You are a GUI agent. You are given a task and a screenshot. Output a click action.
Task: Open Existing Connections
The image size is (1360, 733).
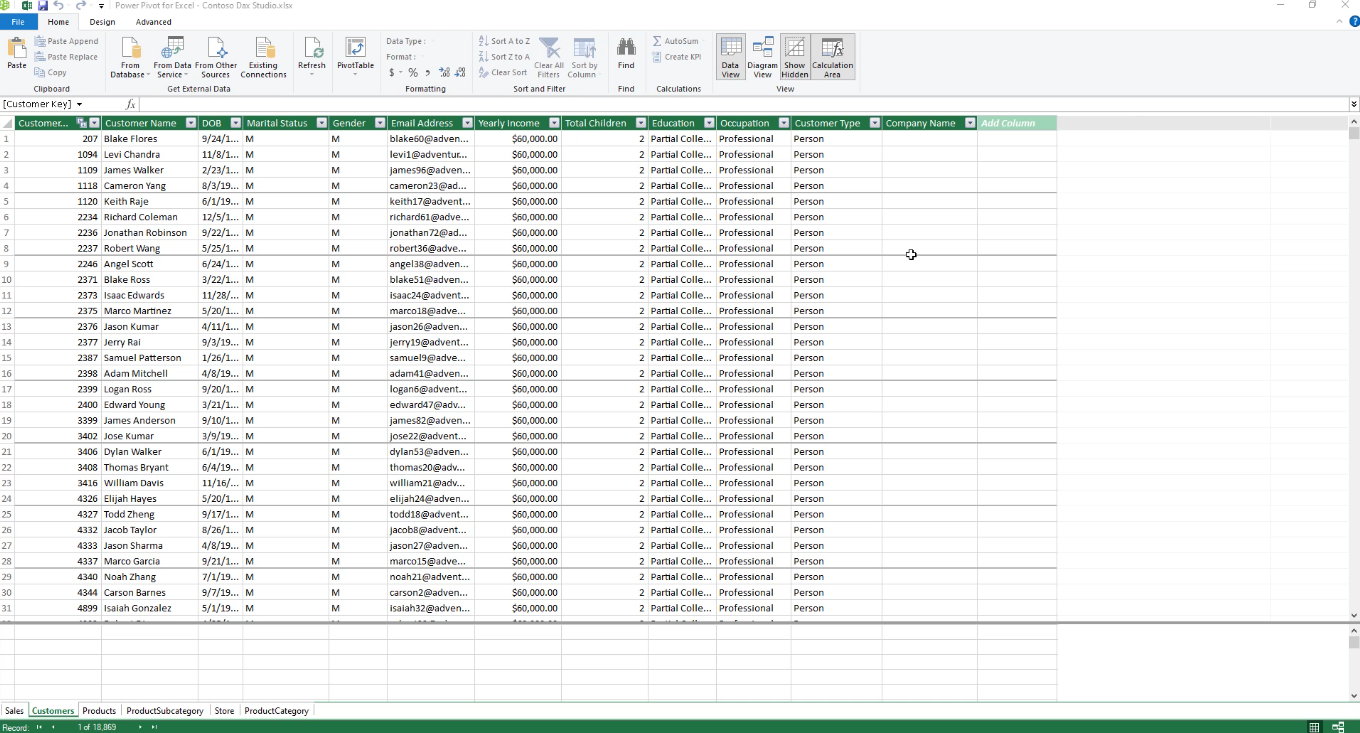pos(264,58)
